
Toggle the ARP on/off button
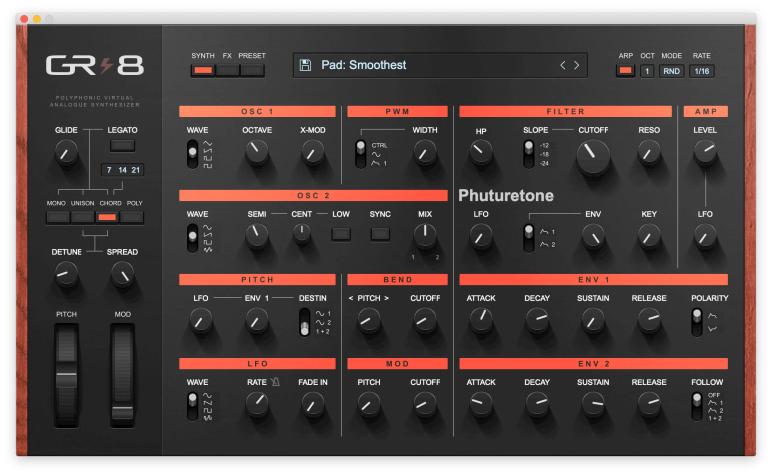pyautogui.click(x=625, y=71)
